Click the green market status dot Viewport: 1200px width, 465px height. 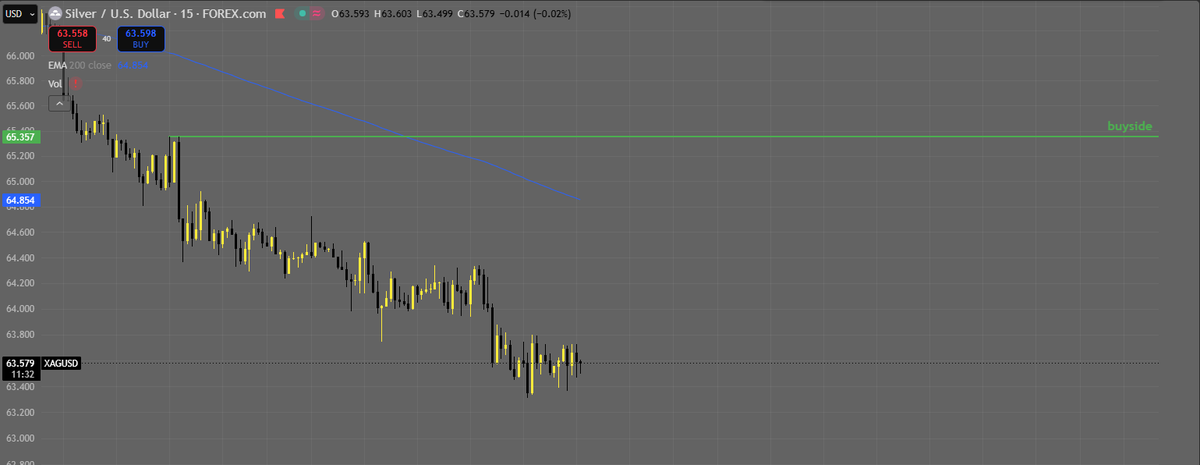tap(303, 15)
